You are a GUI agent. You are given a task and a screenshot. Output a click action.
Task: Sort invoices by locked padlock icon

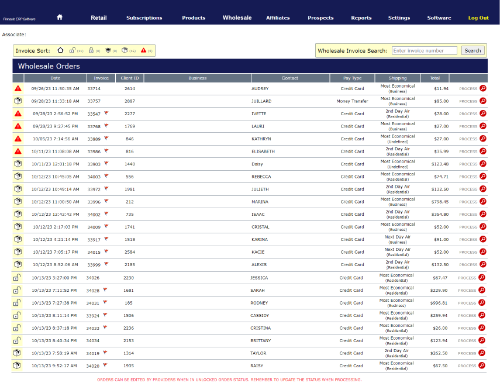point(91,50)
